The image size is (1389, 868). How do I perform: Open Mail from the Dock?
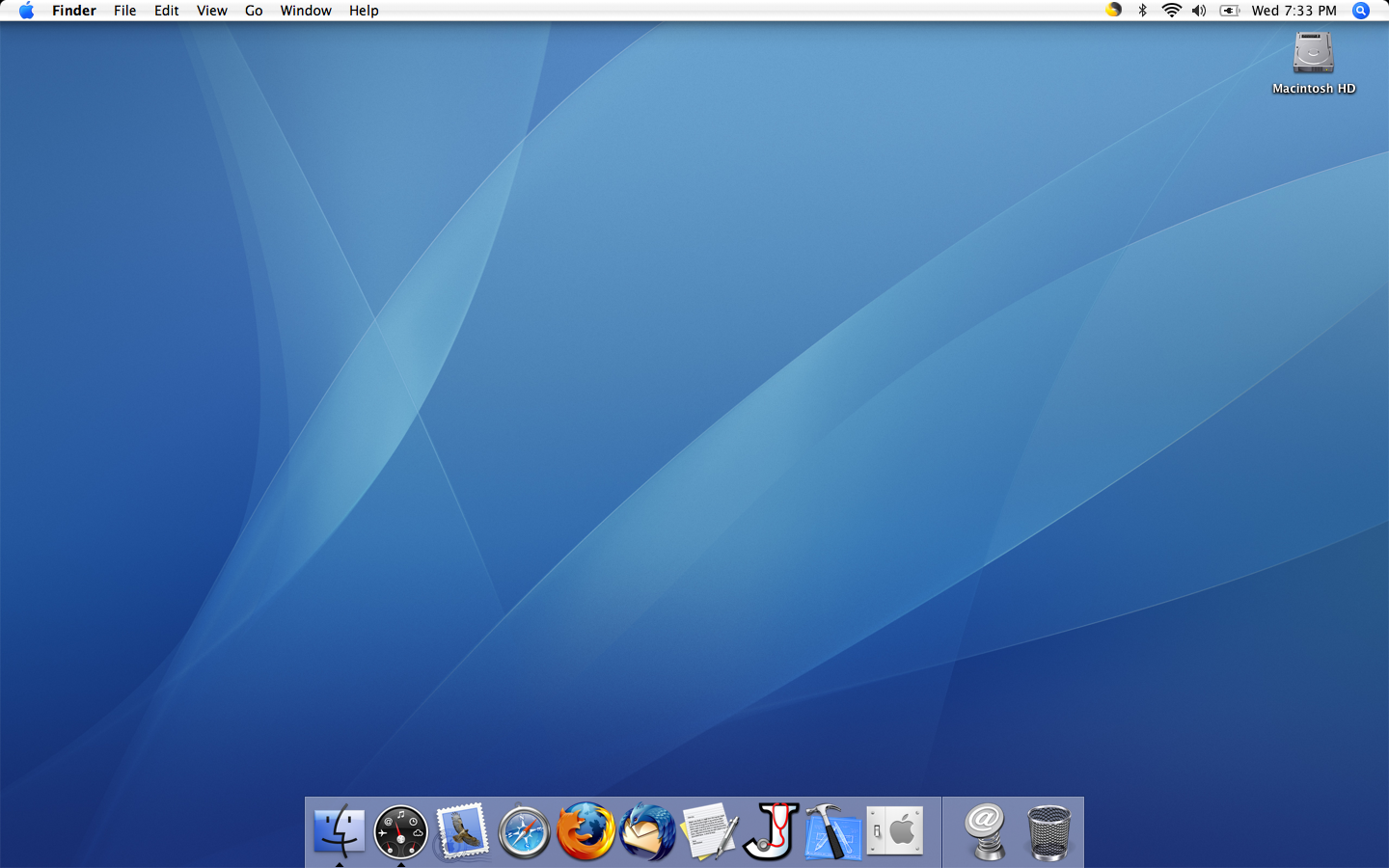click(x=462, y=831)
